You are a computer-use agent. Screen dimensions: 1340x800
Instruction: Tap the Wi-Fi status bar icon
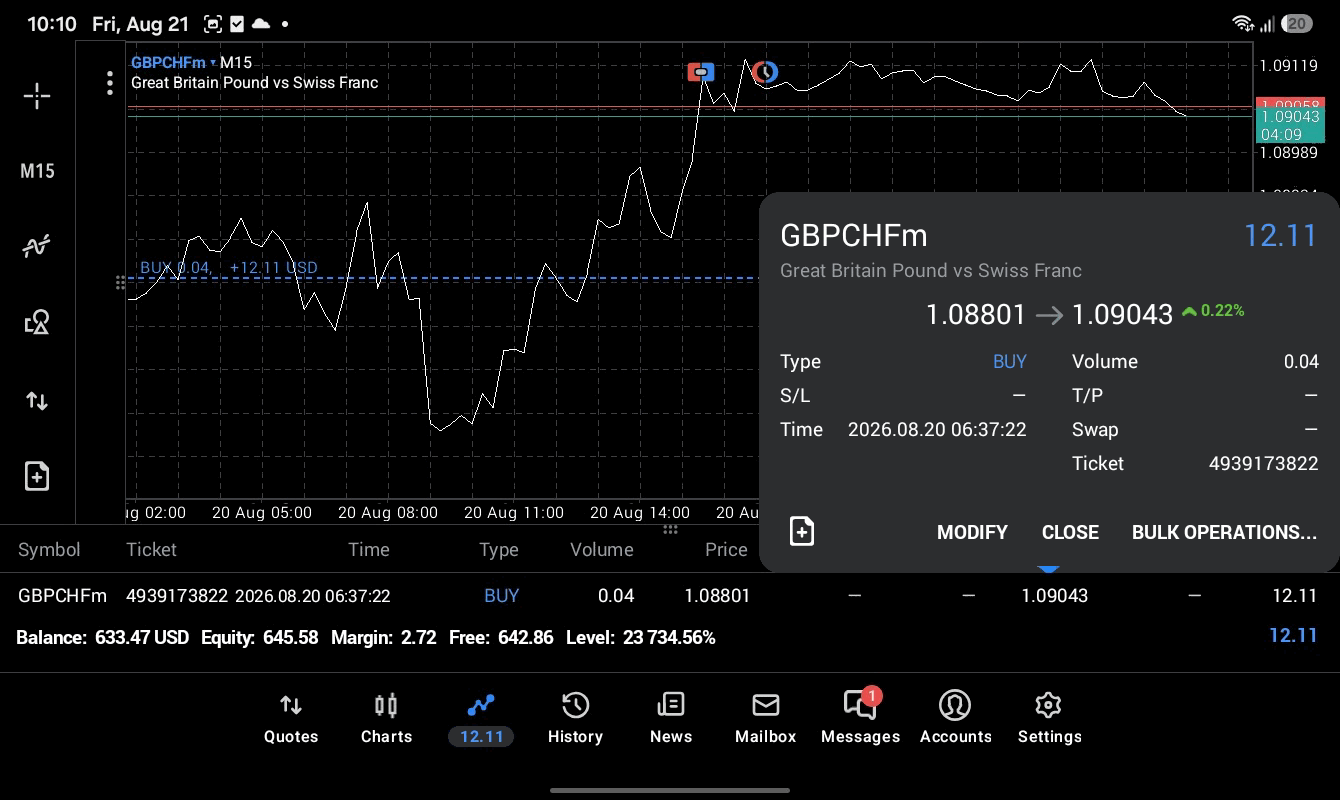(x=1242, y=23)
